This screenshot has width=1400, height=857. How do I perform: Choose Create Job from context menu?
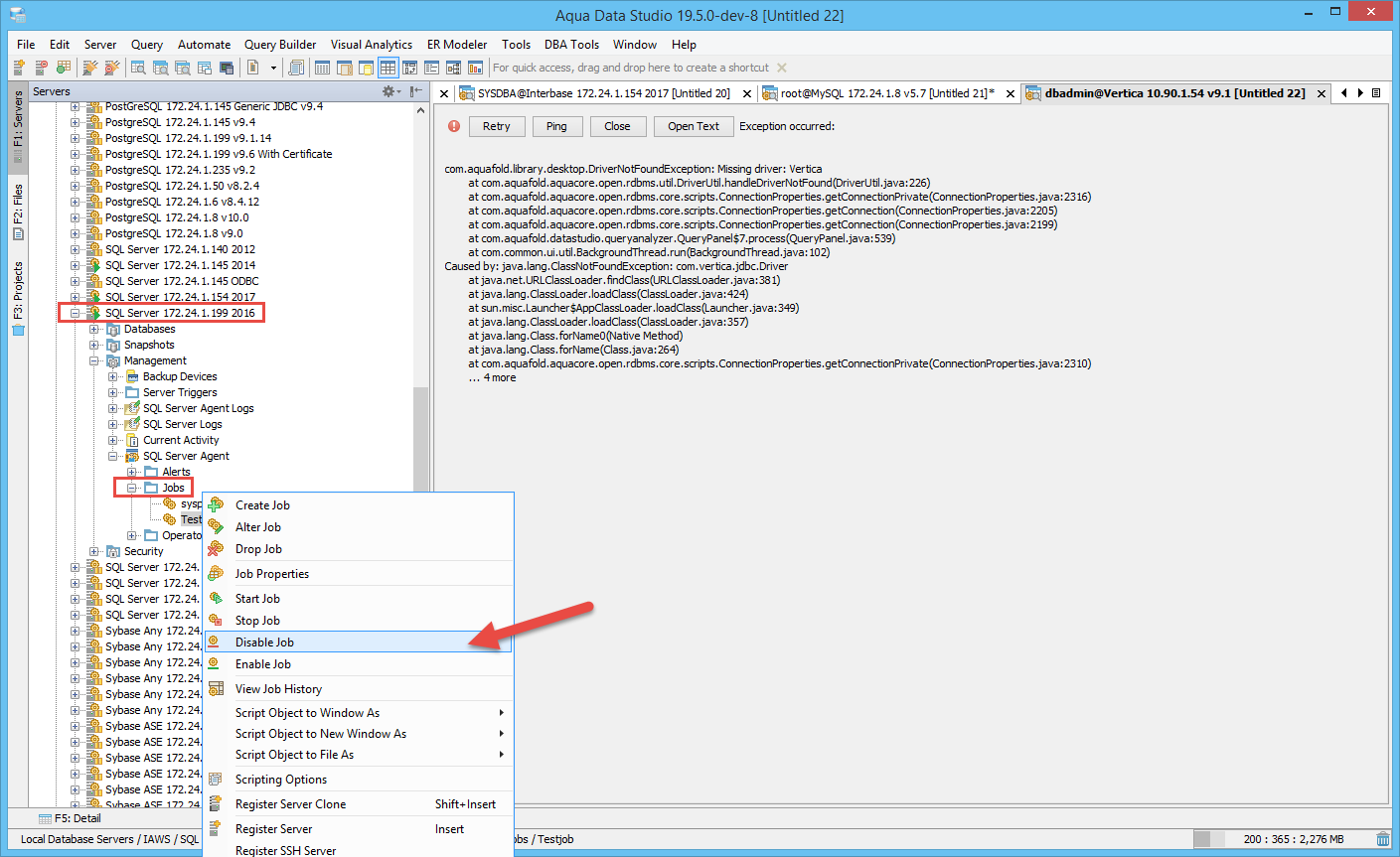359,505
